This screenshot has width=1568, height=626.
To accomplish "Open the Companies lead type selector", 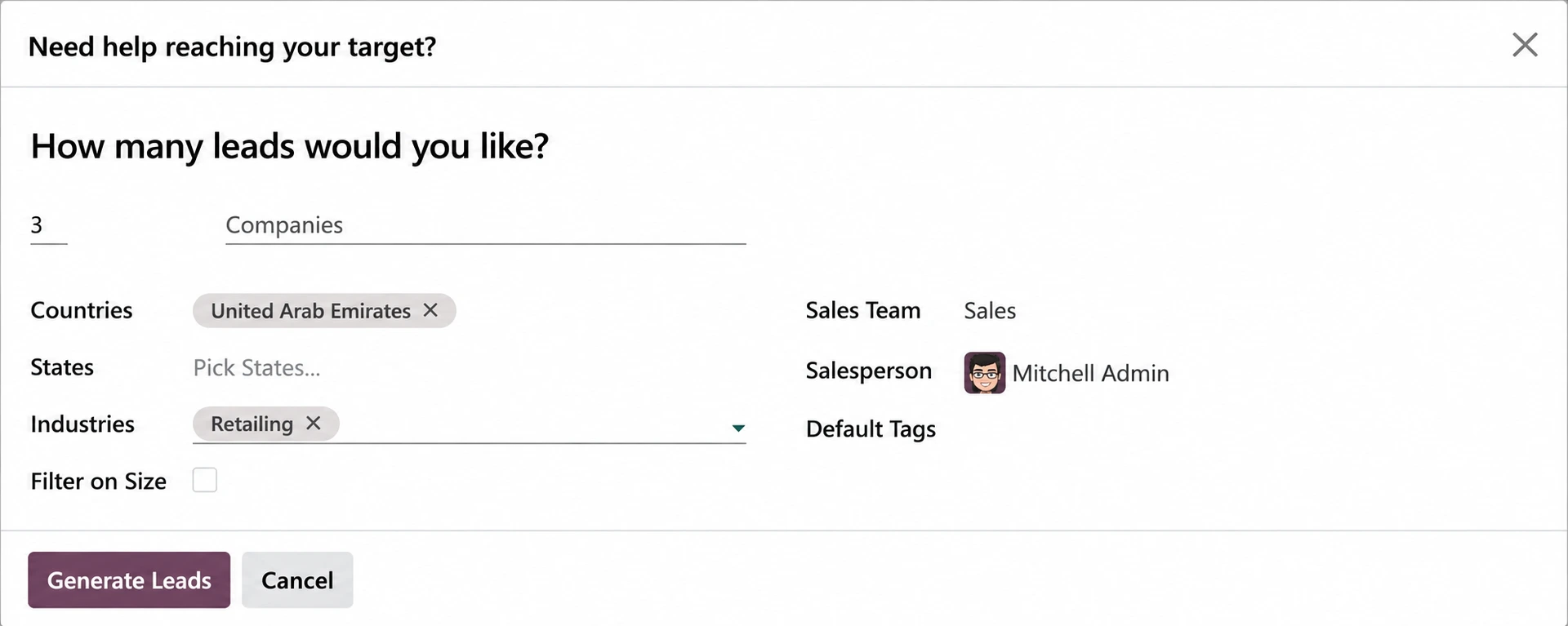I will 485,225.
